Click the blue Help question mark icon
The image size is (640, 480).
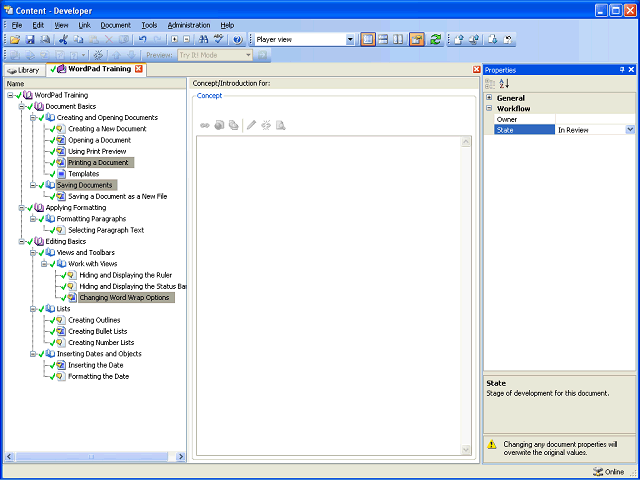click(x=238, y=40)
